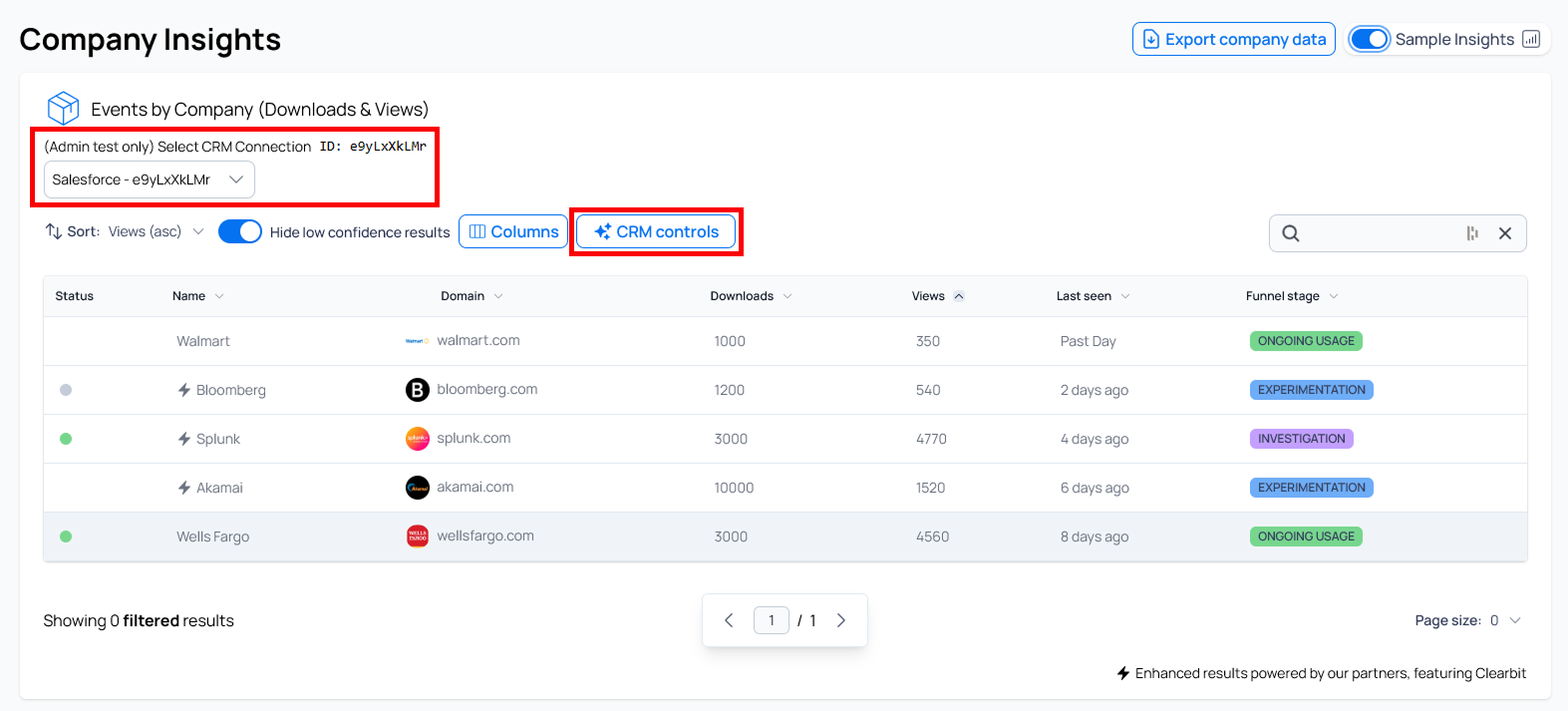Image resolution: width=1568 pixels, height=711 pixels.
Task: Disable Hide low confidence results toggle
Action: (x=240, y=231)
